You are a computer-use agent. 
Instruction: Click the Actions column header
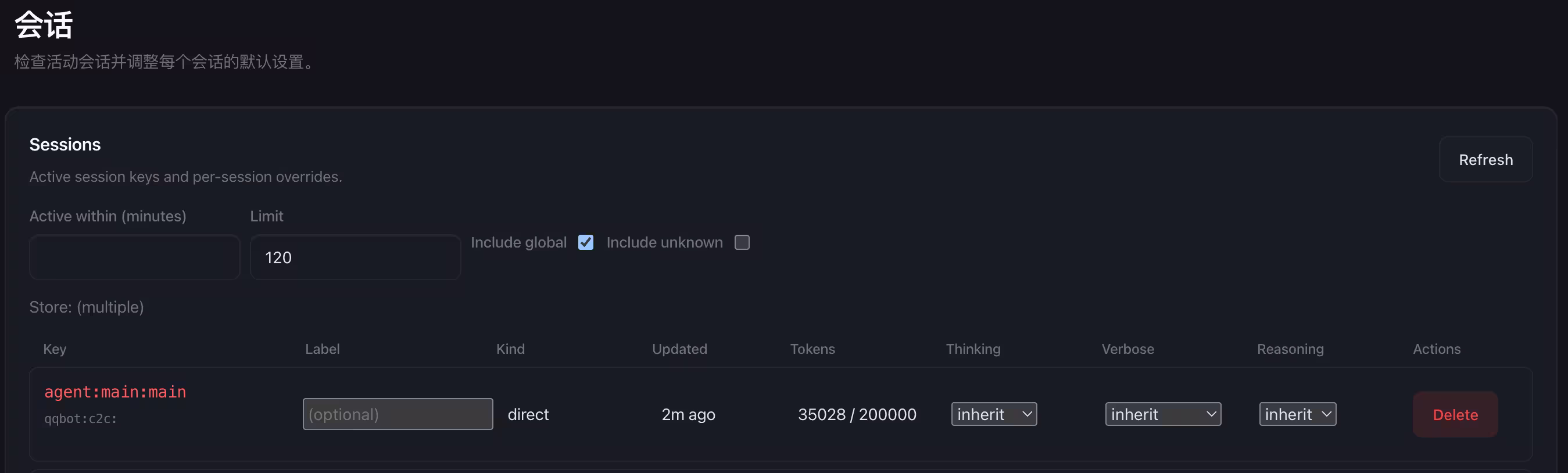(1436, 349)
